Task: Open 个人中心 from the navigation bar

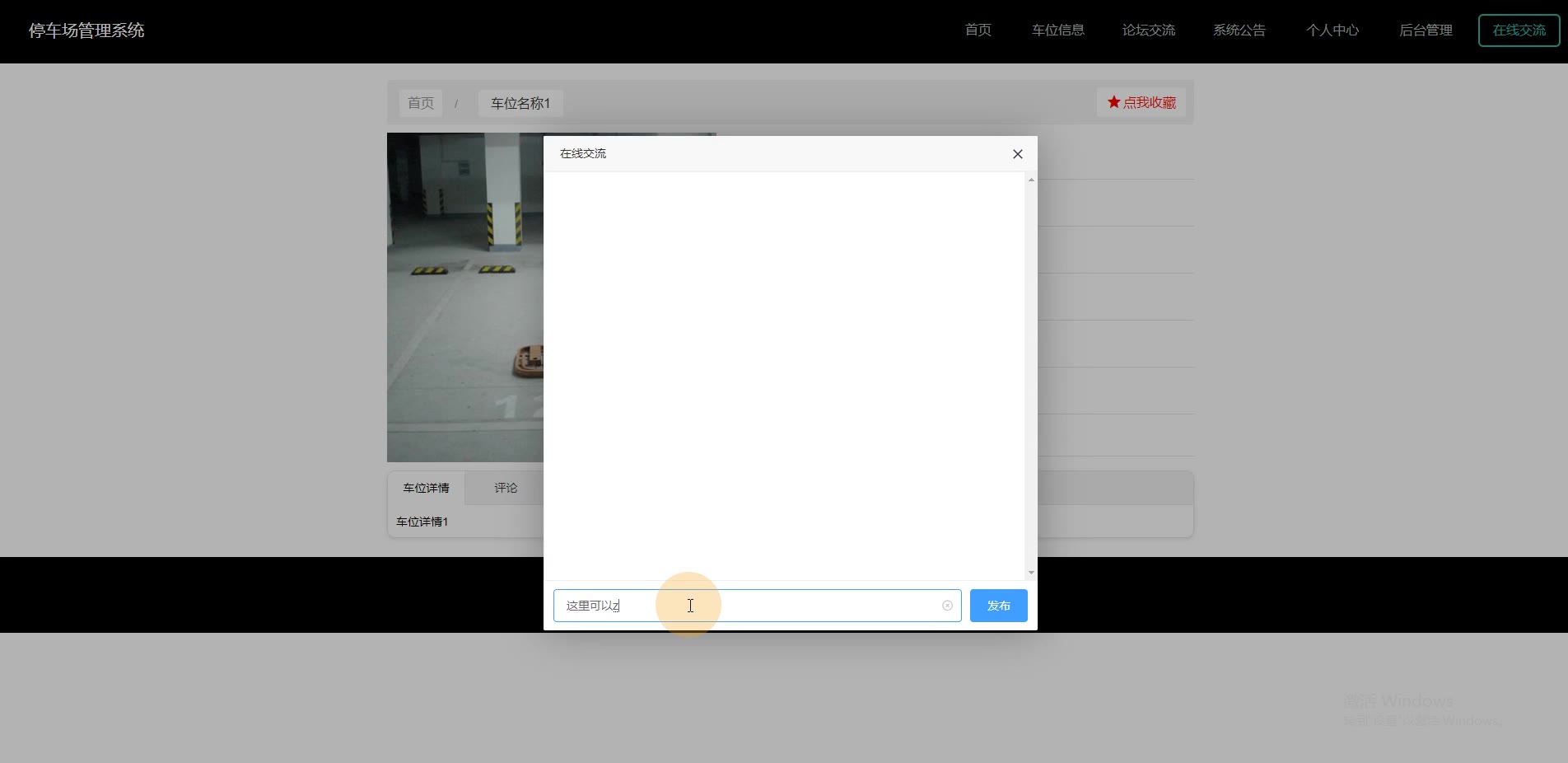Action: (1332, 30)
